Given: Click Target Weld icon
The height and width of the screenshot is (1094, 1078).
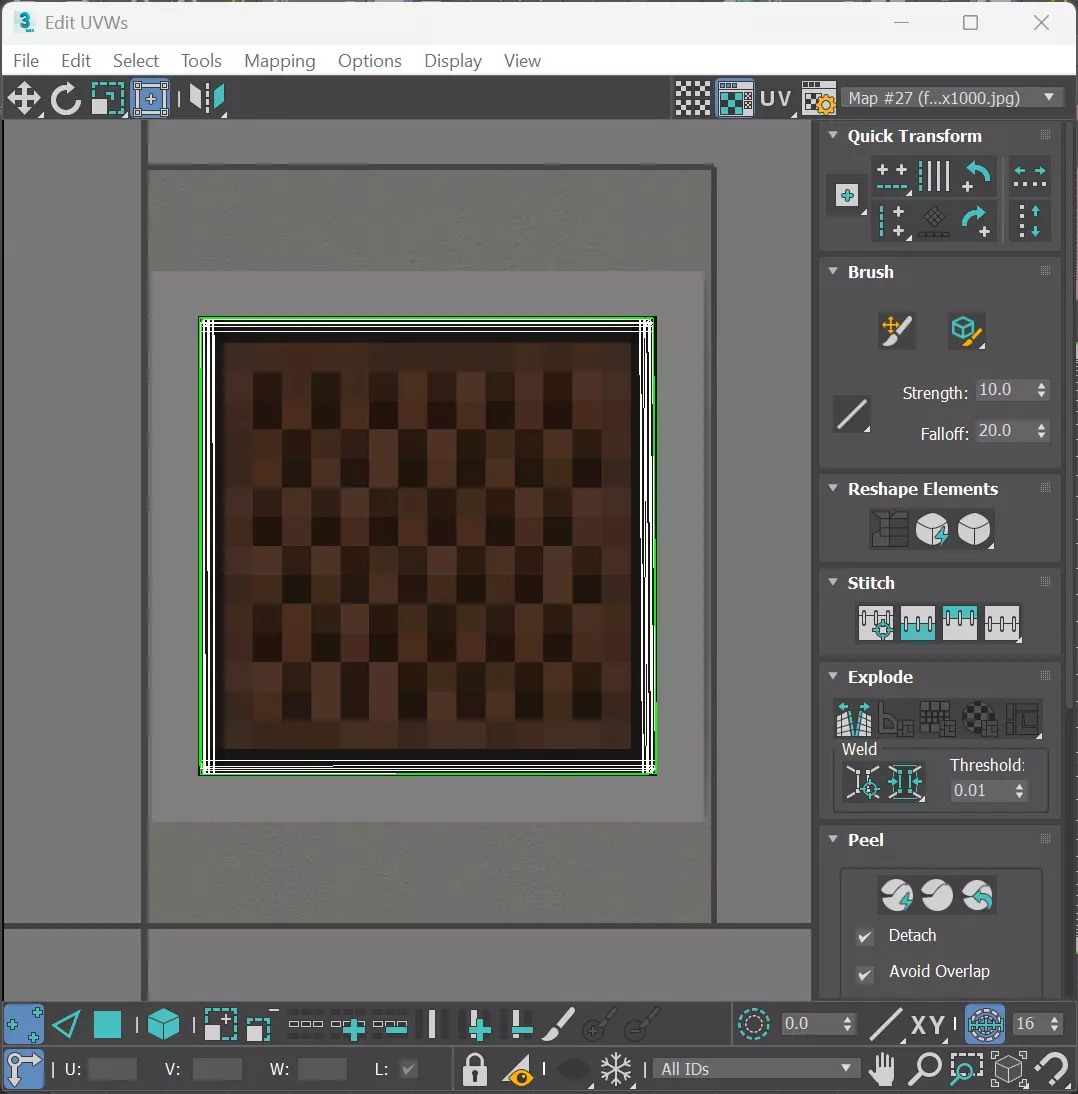Looking at the screenshot, I should point(863,782).
